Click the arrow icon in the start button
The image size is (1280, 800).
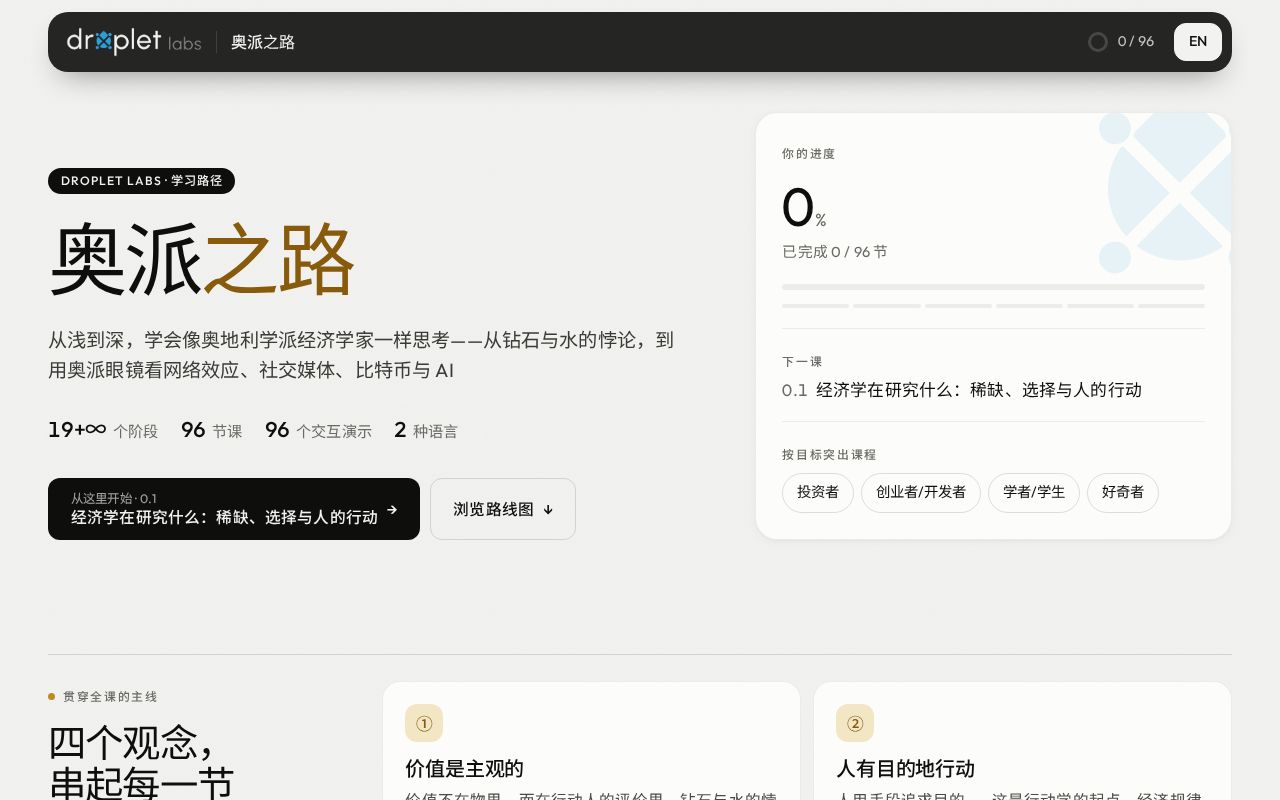pyautogui.click(x=392, y=510)
